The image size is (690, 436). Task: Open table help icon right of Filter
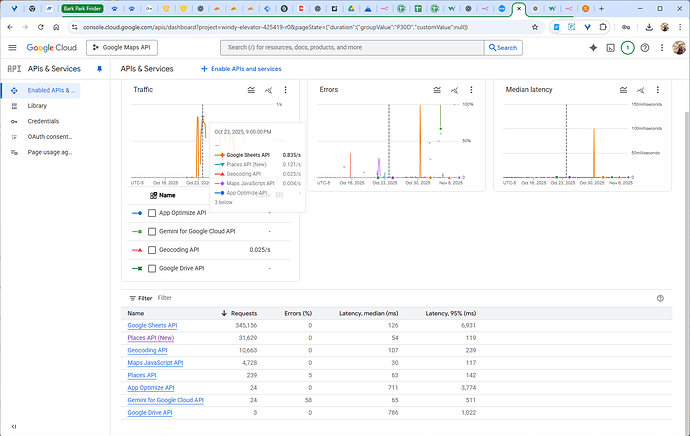click(x=660, y=298)
